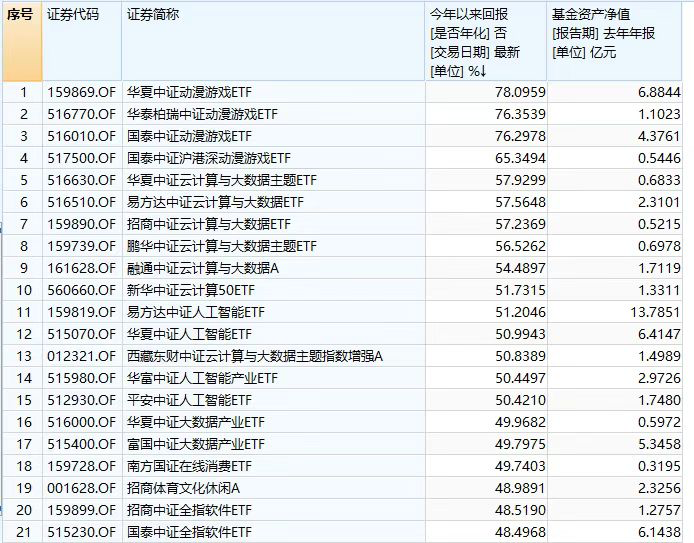The width and height of the screenshot is (694, 543).
Task: Open 招商中证全指软件ETF name
Action: tap(189, 510)
